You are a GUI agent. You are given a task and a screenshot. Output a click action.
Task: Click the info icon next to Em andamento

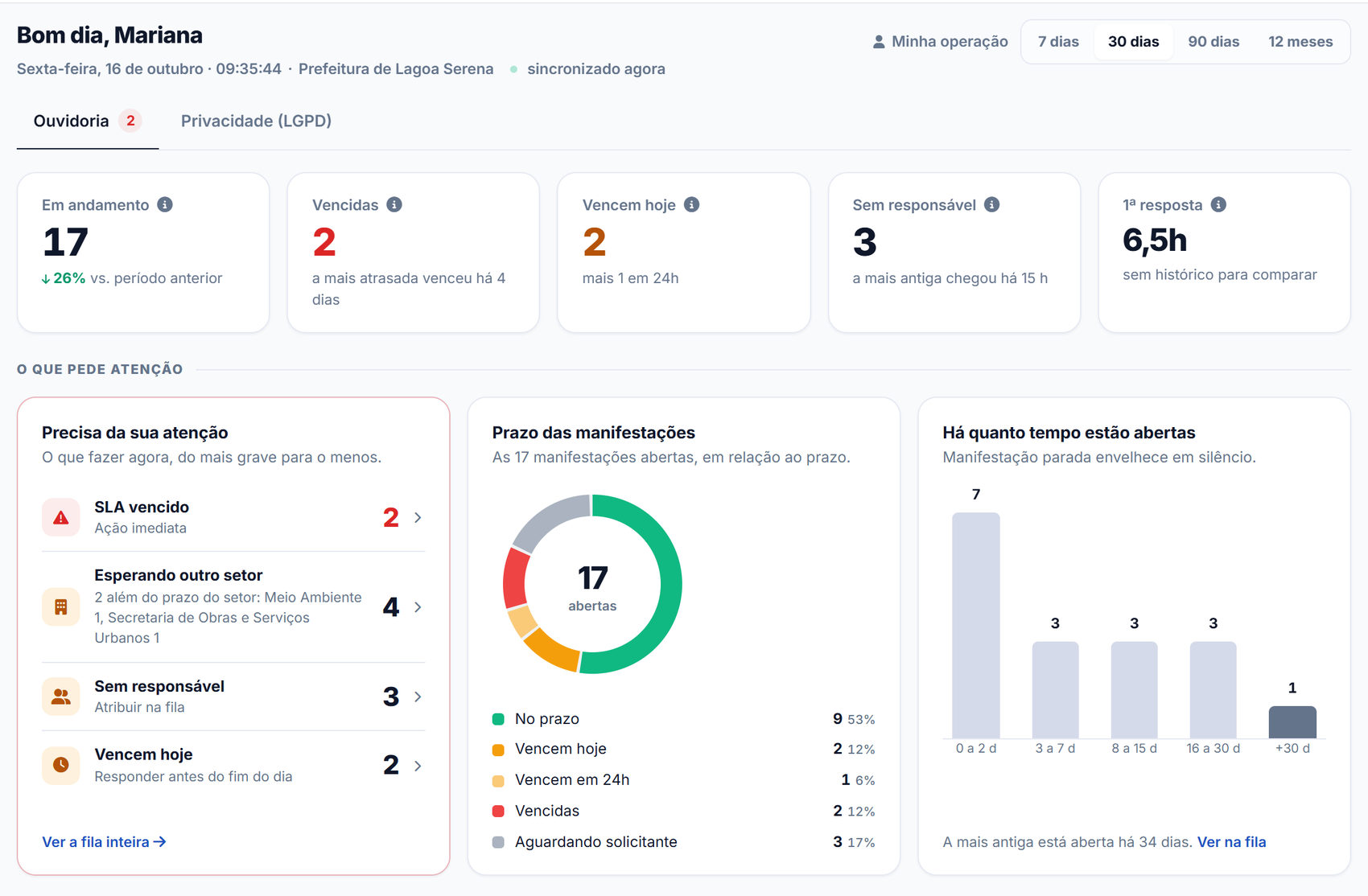[165, 204]
